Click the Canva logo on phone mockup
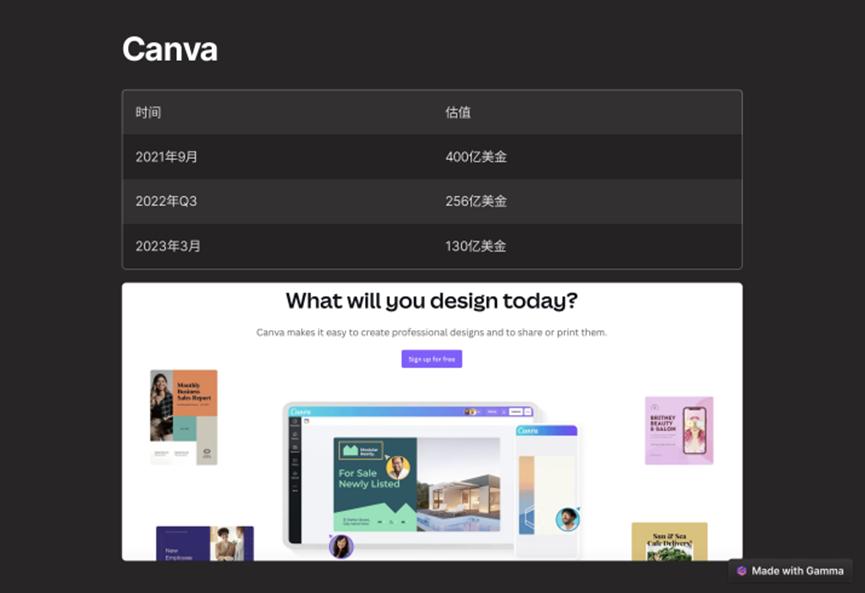865x593 pixels. tap(528, 430)
